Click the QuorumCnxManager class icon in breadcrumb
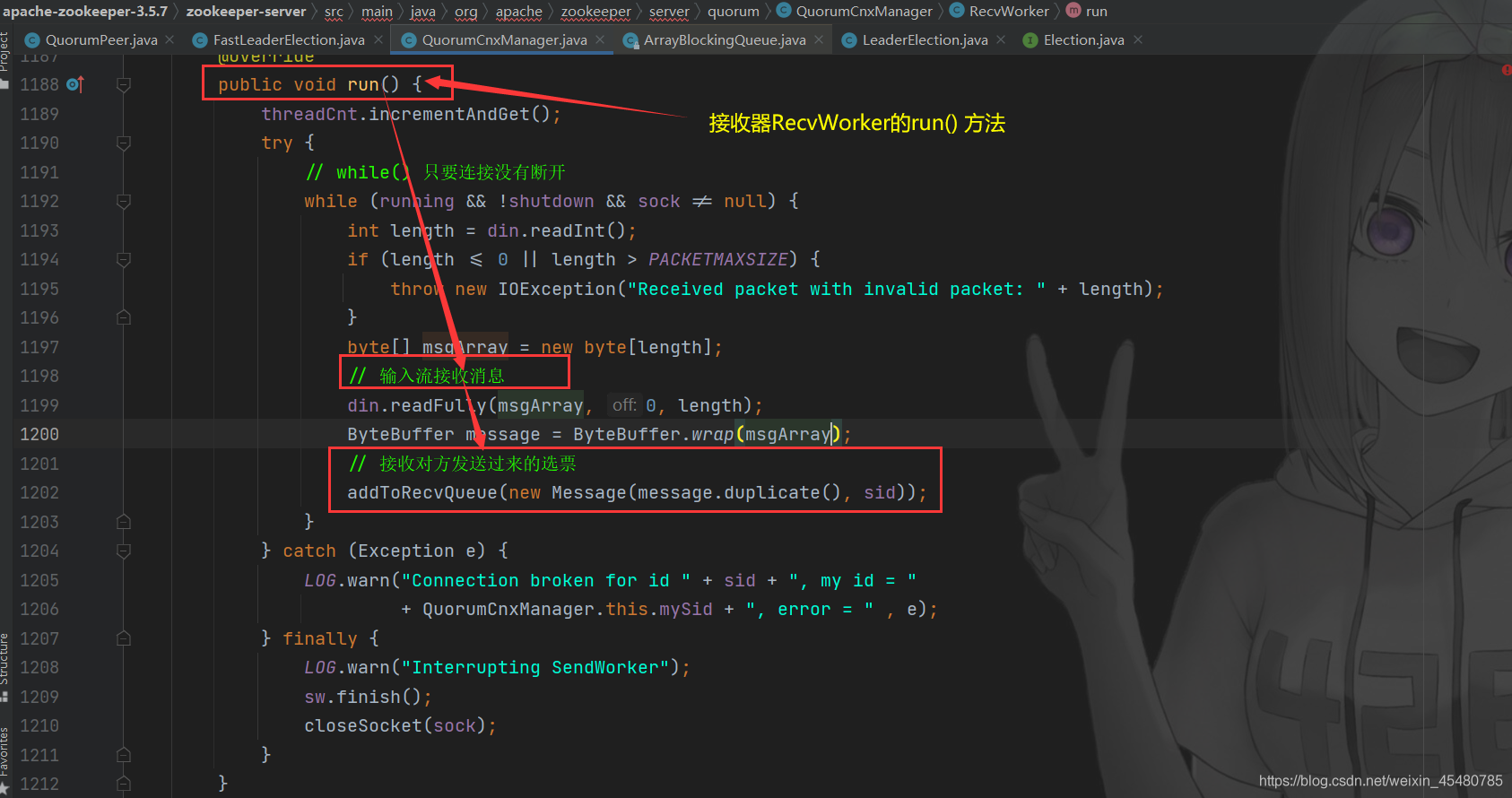The height and width of the screenshot is (798, 1512). 783,11
